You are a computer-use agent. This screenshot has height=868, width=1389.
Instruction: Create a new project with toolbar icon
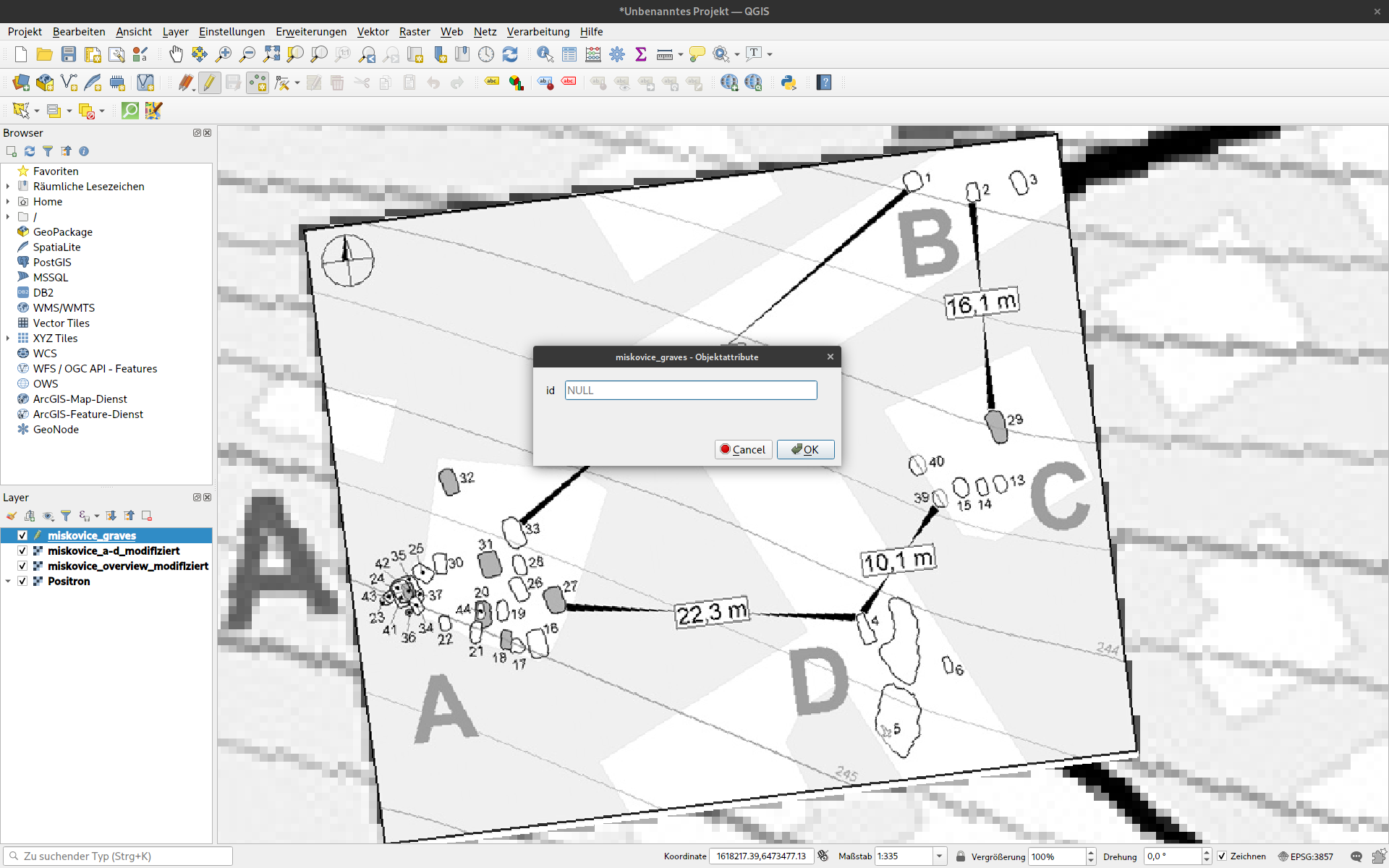(21, 54)
